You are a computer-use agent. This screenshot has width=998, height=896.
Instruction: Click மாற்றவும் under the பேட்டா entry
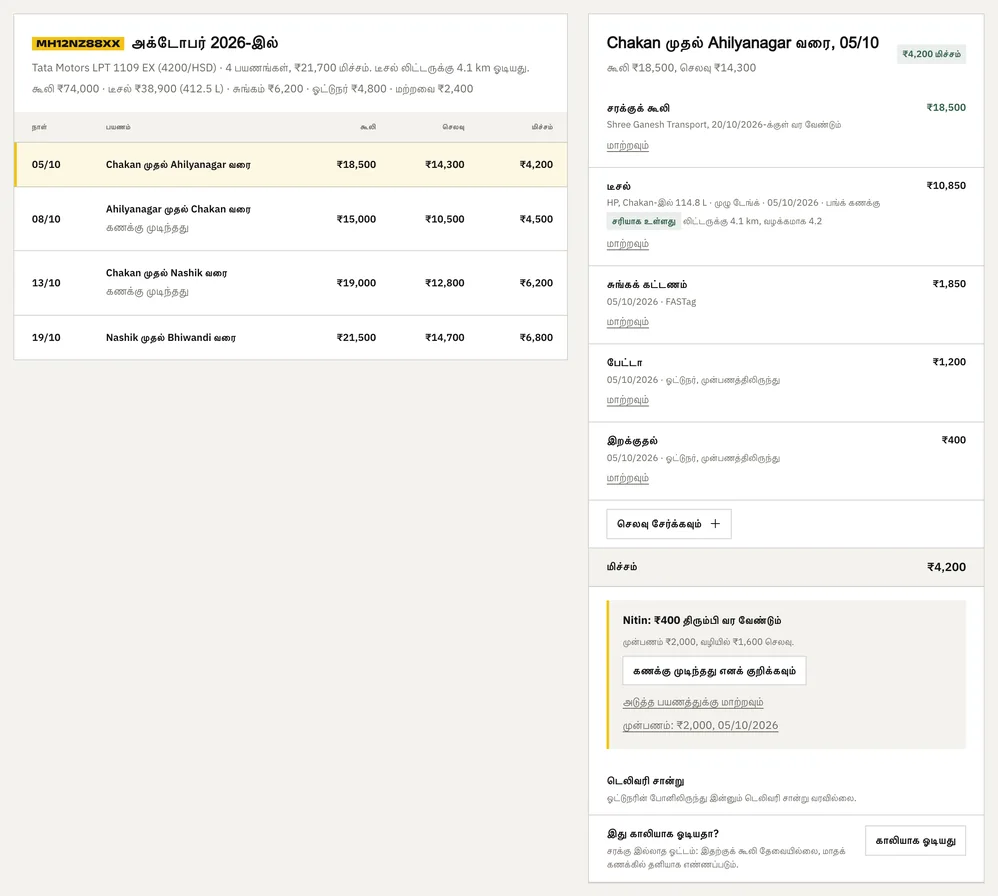pyautogui.click(x=628, y=400)
